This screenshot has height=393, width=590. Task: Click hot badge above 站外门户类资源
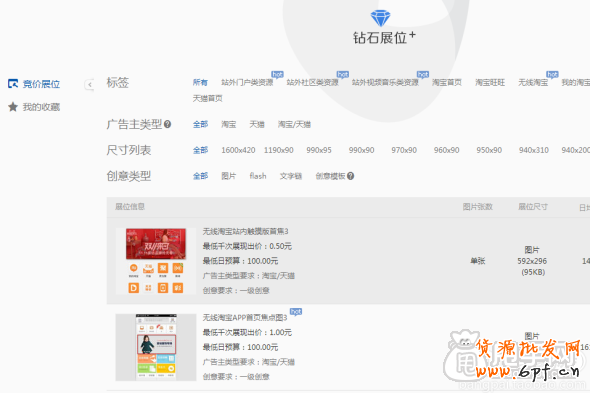click(277, 75)
